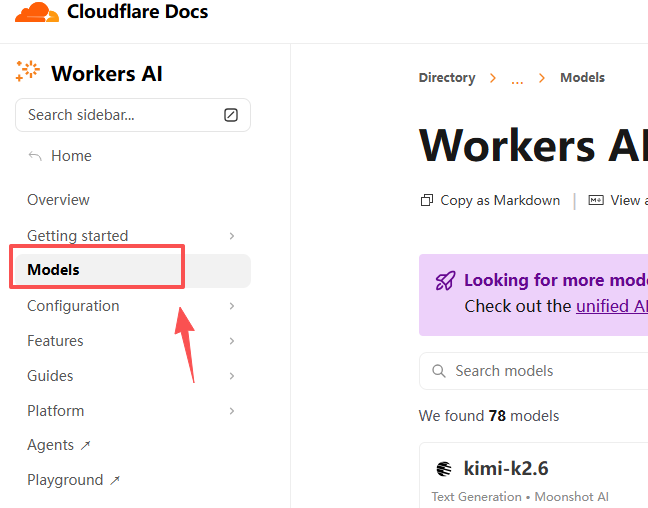The height and width of the screenshot is (508, 648).
Task: Expand the Guides chevron
Action: coord(232,376)
